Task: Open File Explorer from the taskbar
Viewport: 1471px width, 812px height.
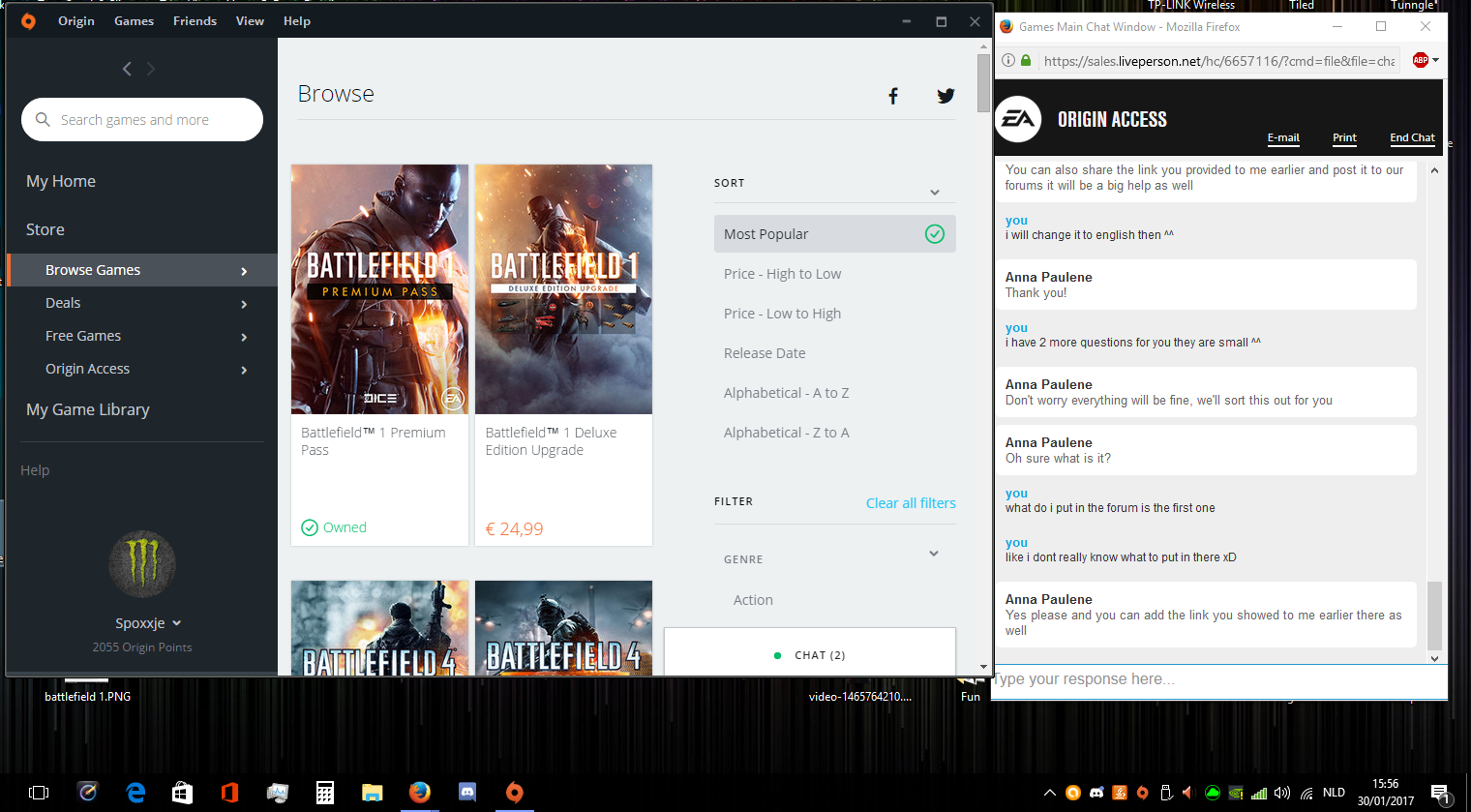Action: (372, 793)
